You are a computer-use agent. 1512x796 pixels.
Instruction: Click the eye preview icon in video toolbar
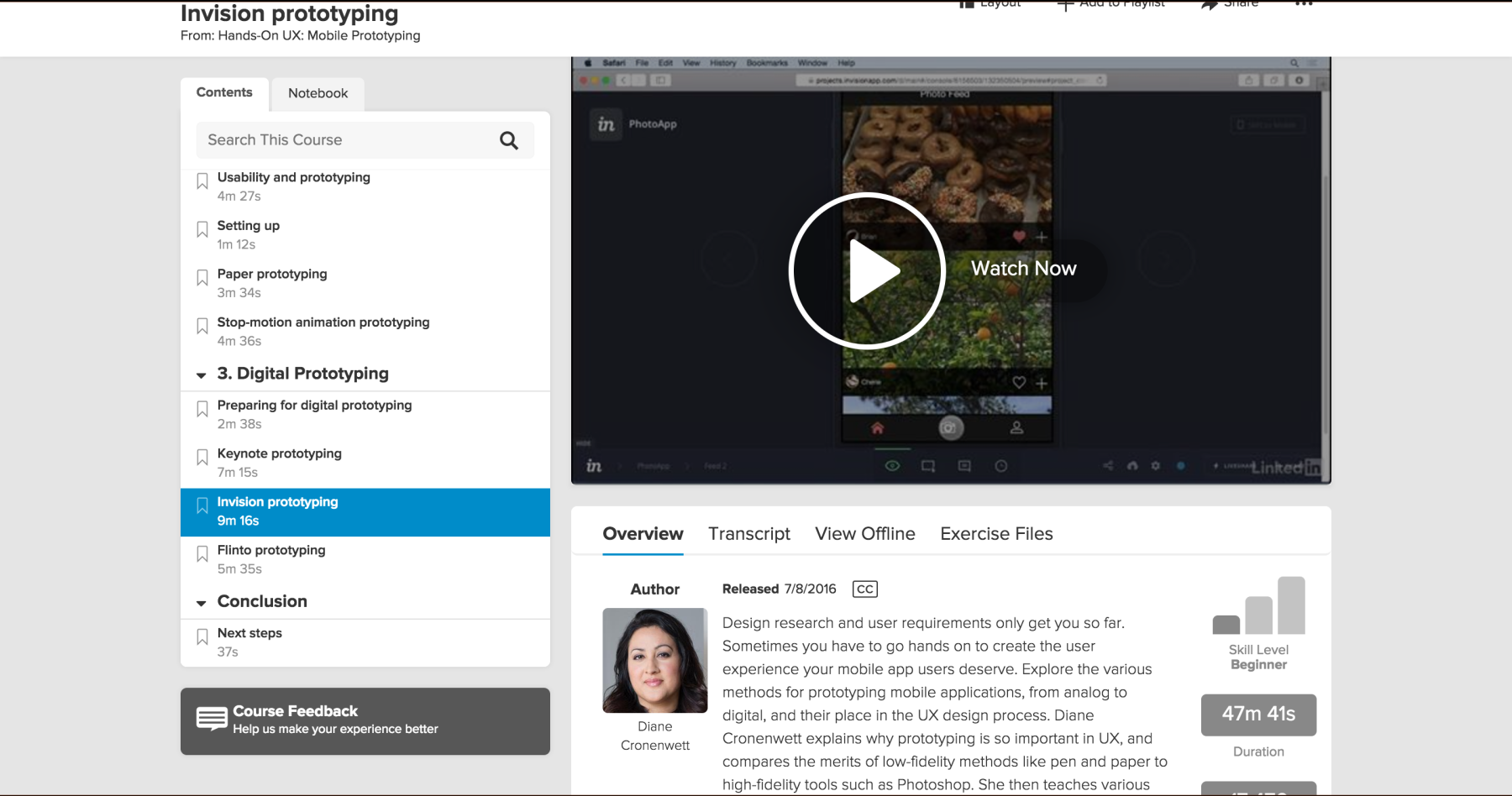[892, 466]
